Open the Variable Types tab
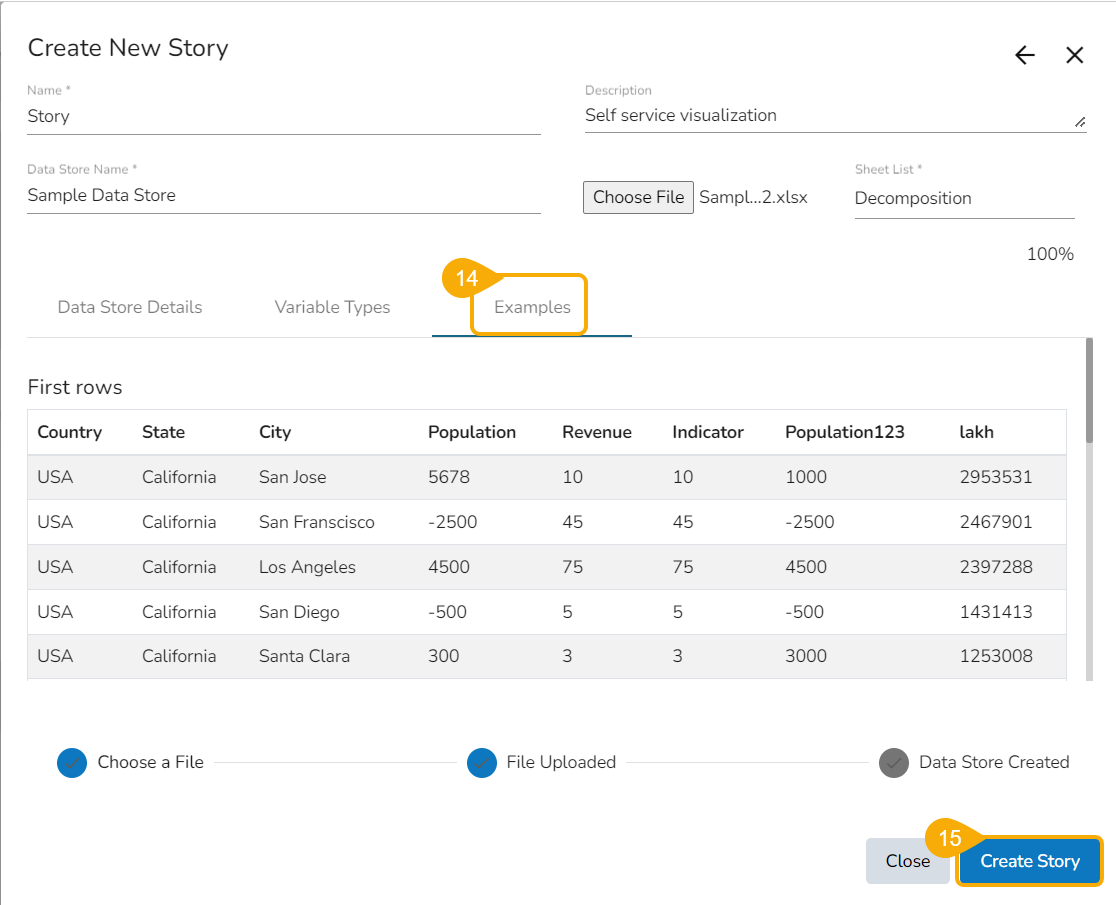 pyautogui.click(x=332, y=307)
